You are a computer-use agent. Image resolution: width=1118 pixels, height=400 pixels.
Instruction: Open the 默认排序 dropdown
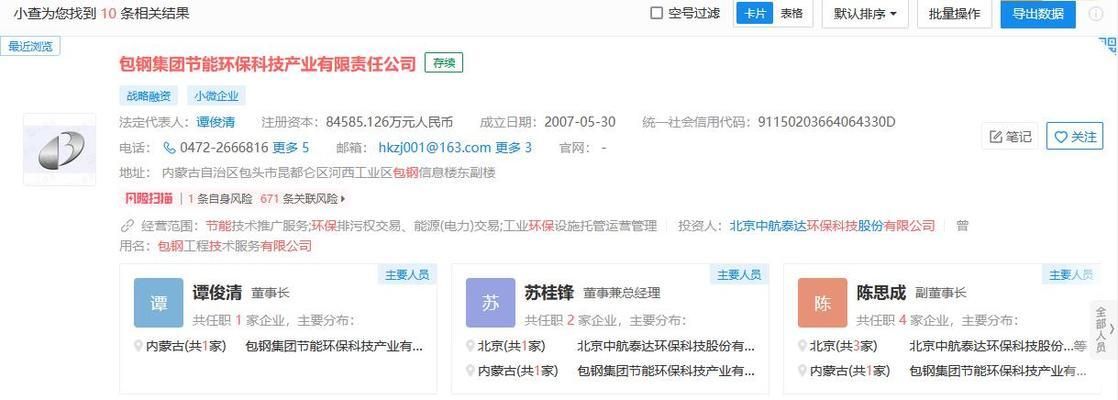[x=865, y=14]
